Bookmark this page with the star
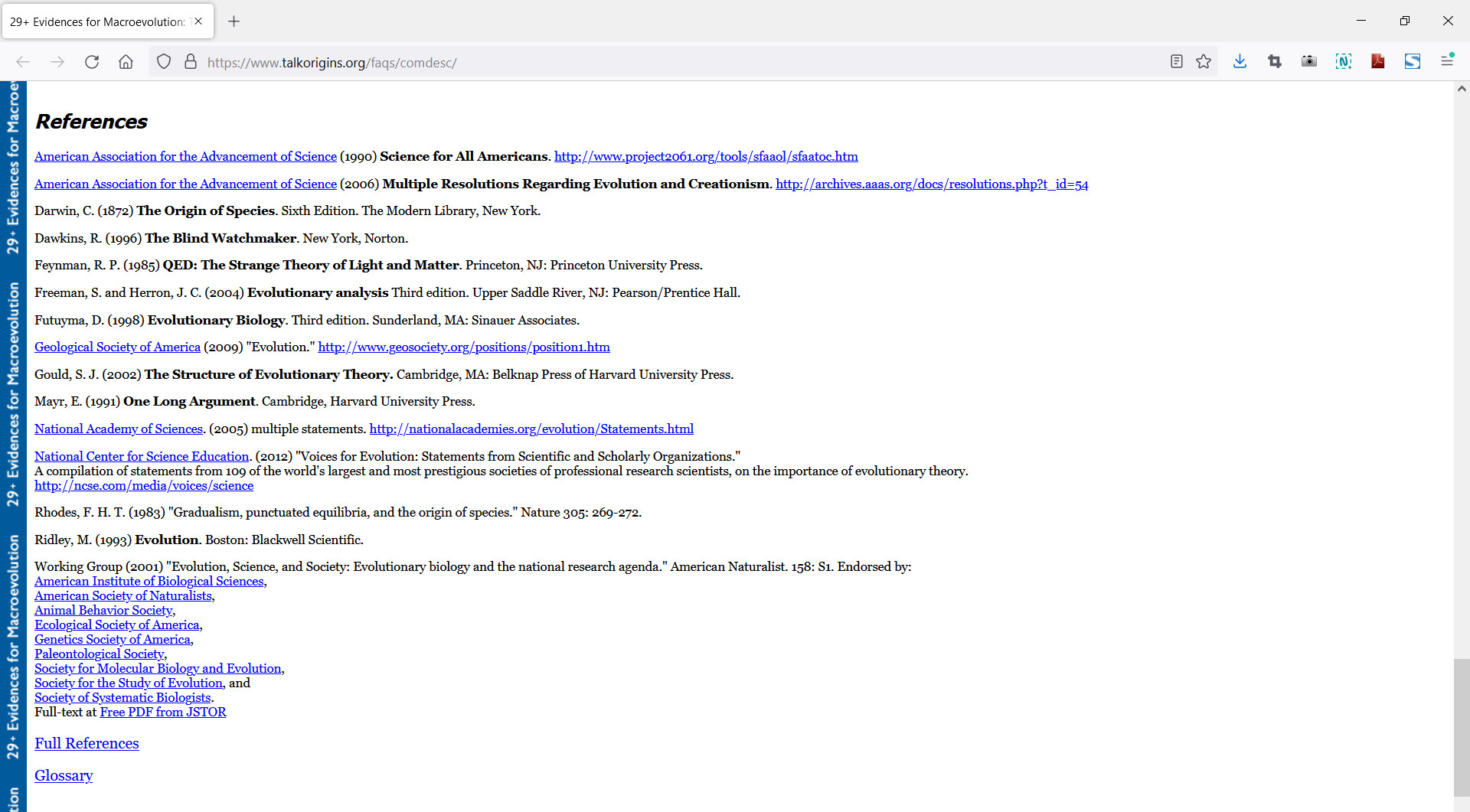The image size is (1470, 812). coord(1204,62)
